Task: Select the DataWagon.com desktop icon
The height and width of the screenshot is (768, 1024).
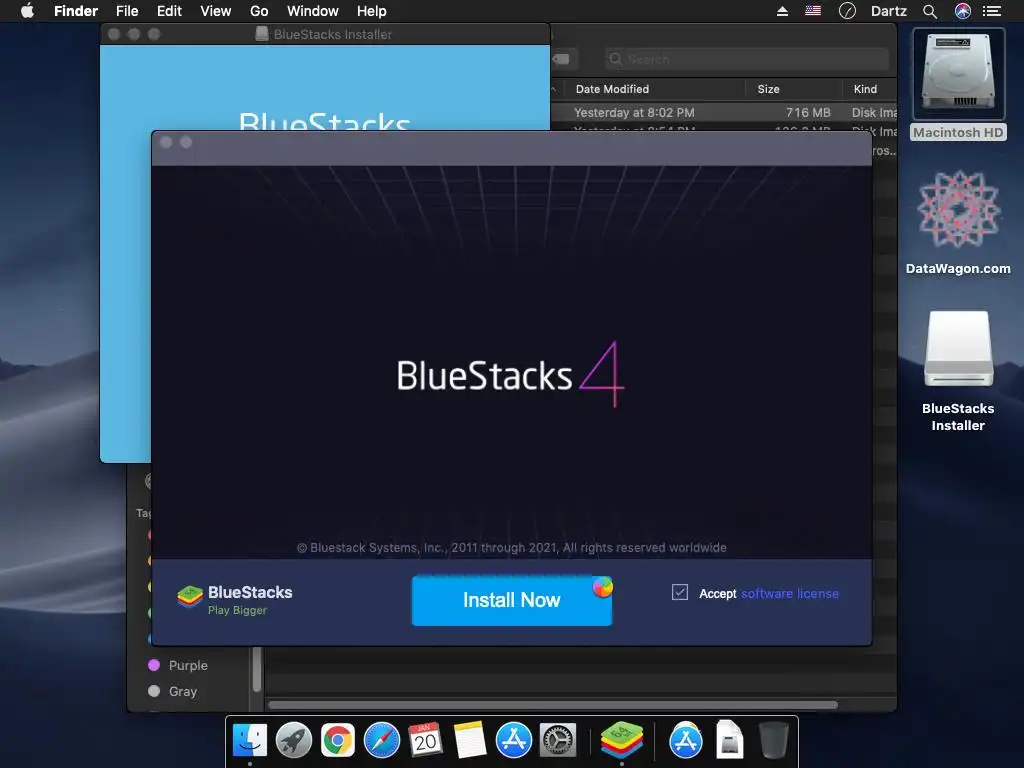Action: pyautogui.click(x=958, y=222)
